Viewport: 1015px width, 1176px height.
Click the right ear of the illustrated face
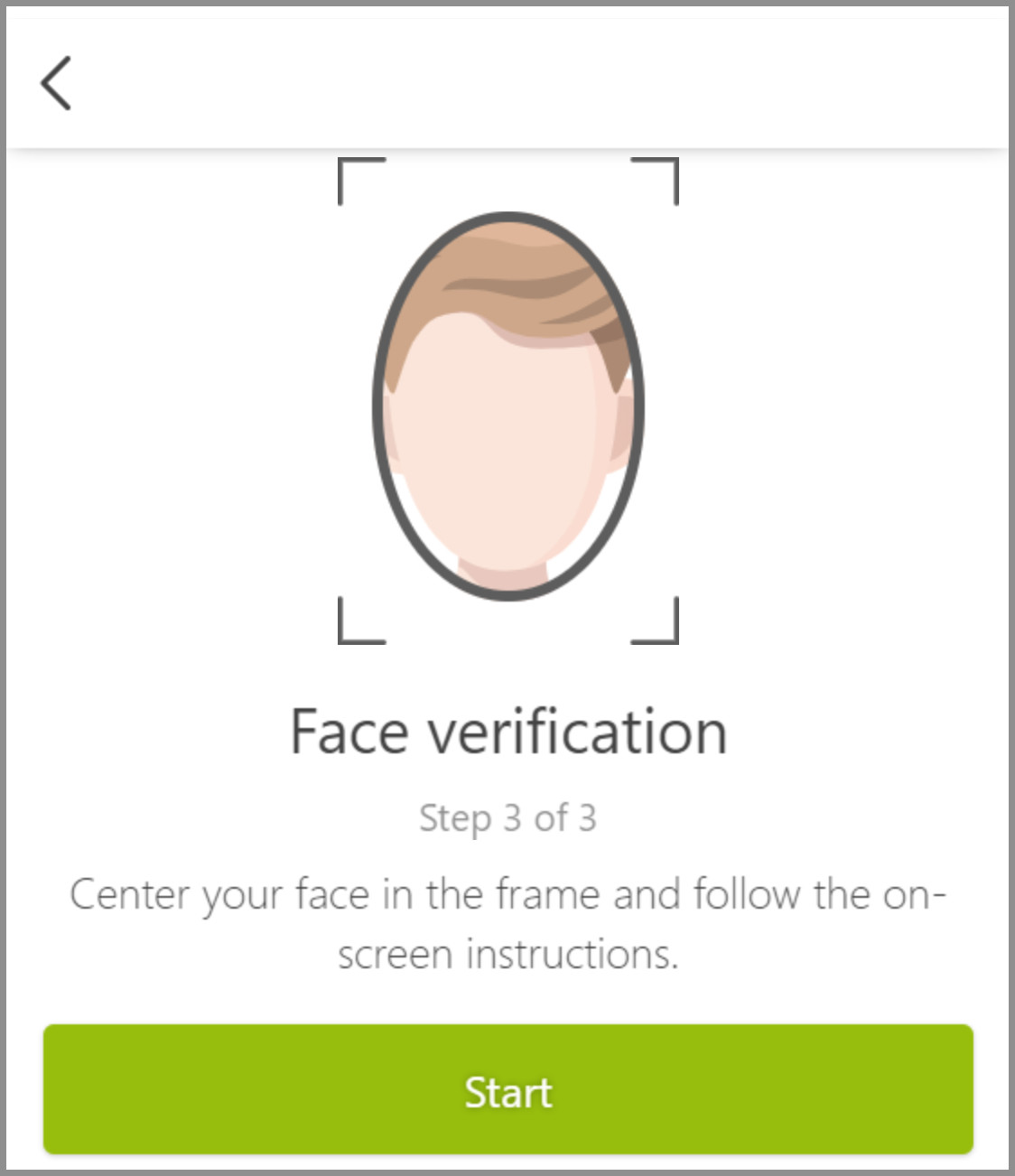(x=622, y=423)
